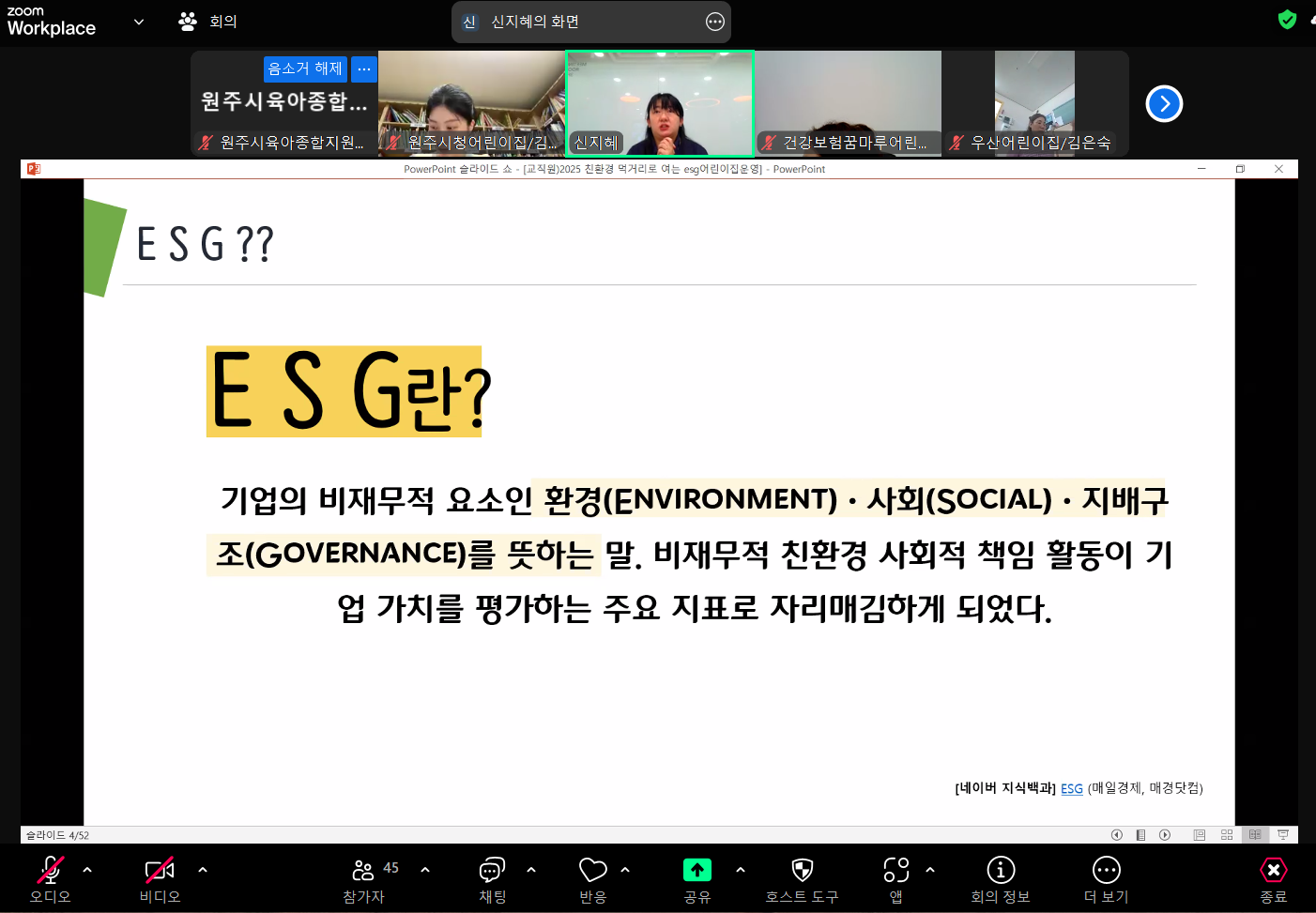
Task: Open blue three-dots menu on 원주시육아종합 tile
Action: coord(364,68)
